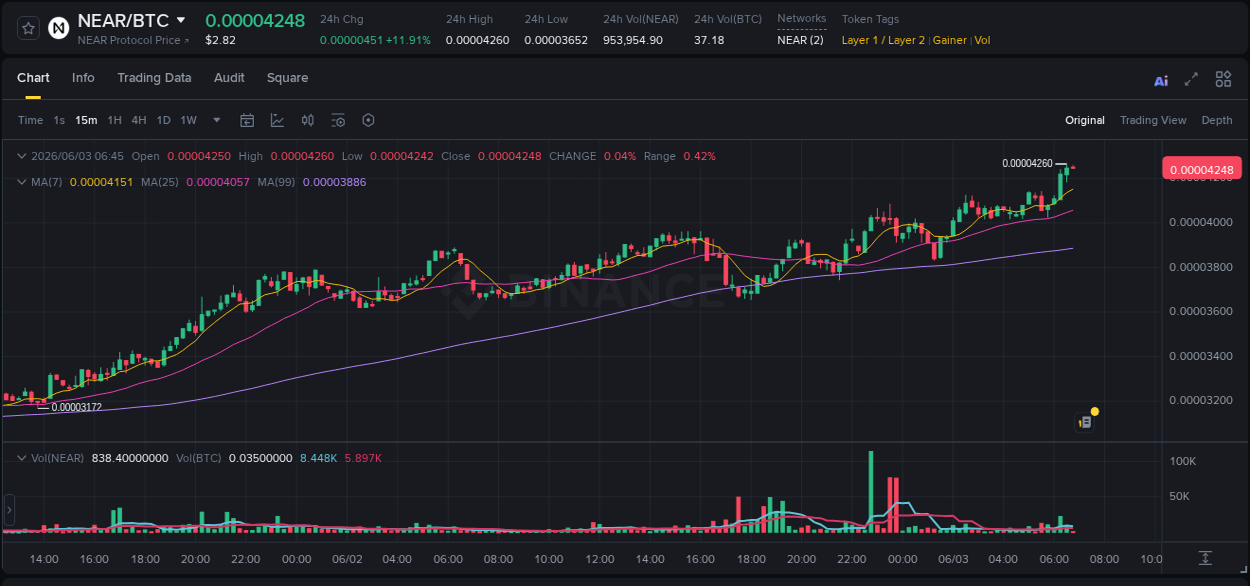
Task: Click the main price 0.00004248
Action: [x=255, y=20]
